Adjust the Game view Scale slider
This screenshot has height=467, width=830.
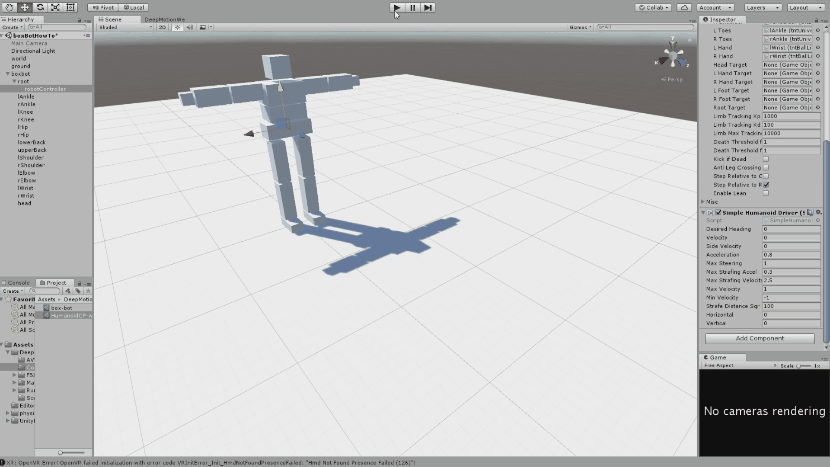804,366
